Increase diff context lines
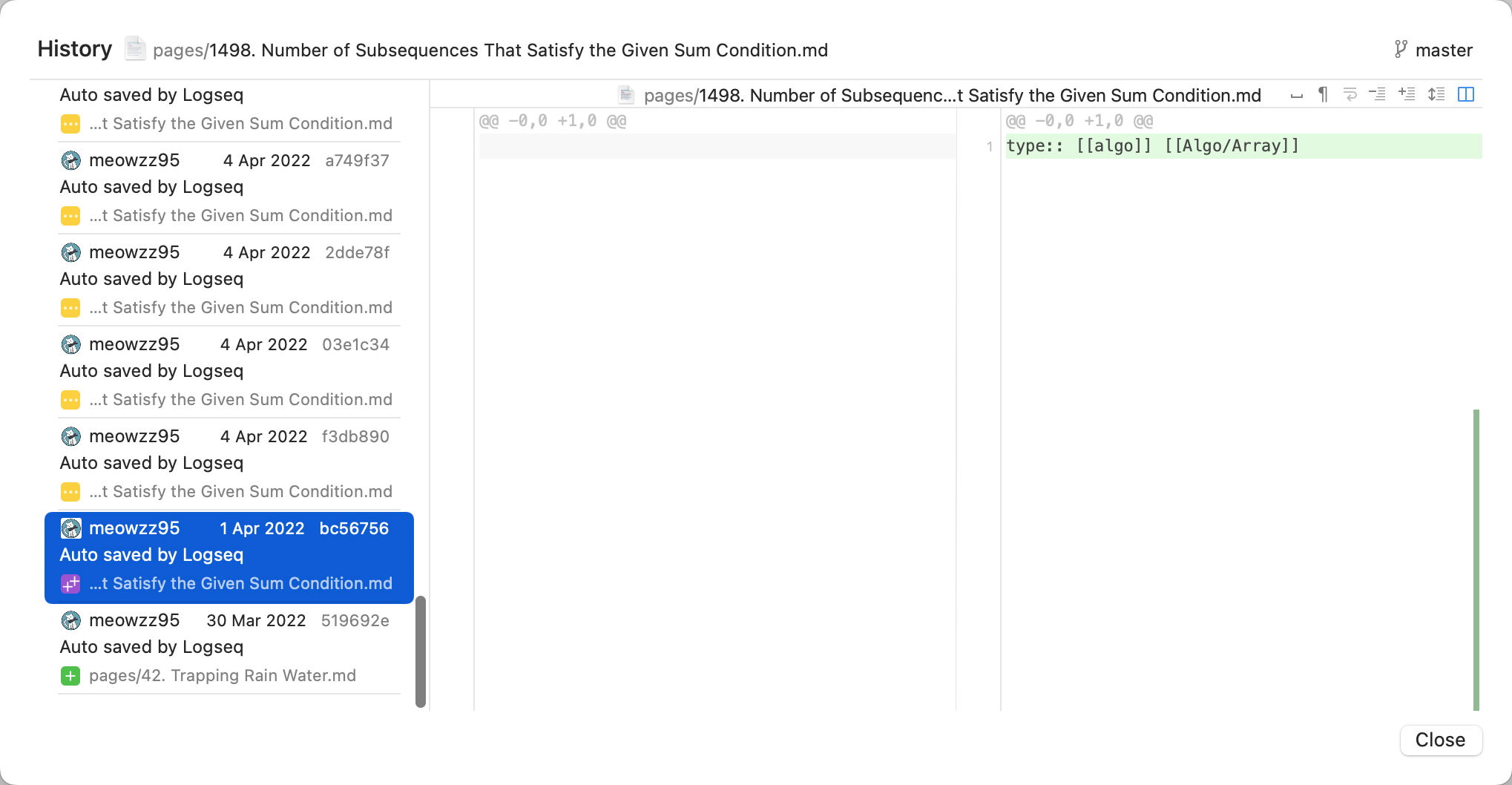1512x785 pixels. coord(1407,94)
